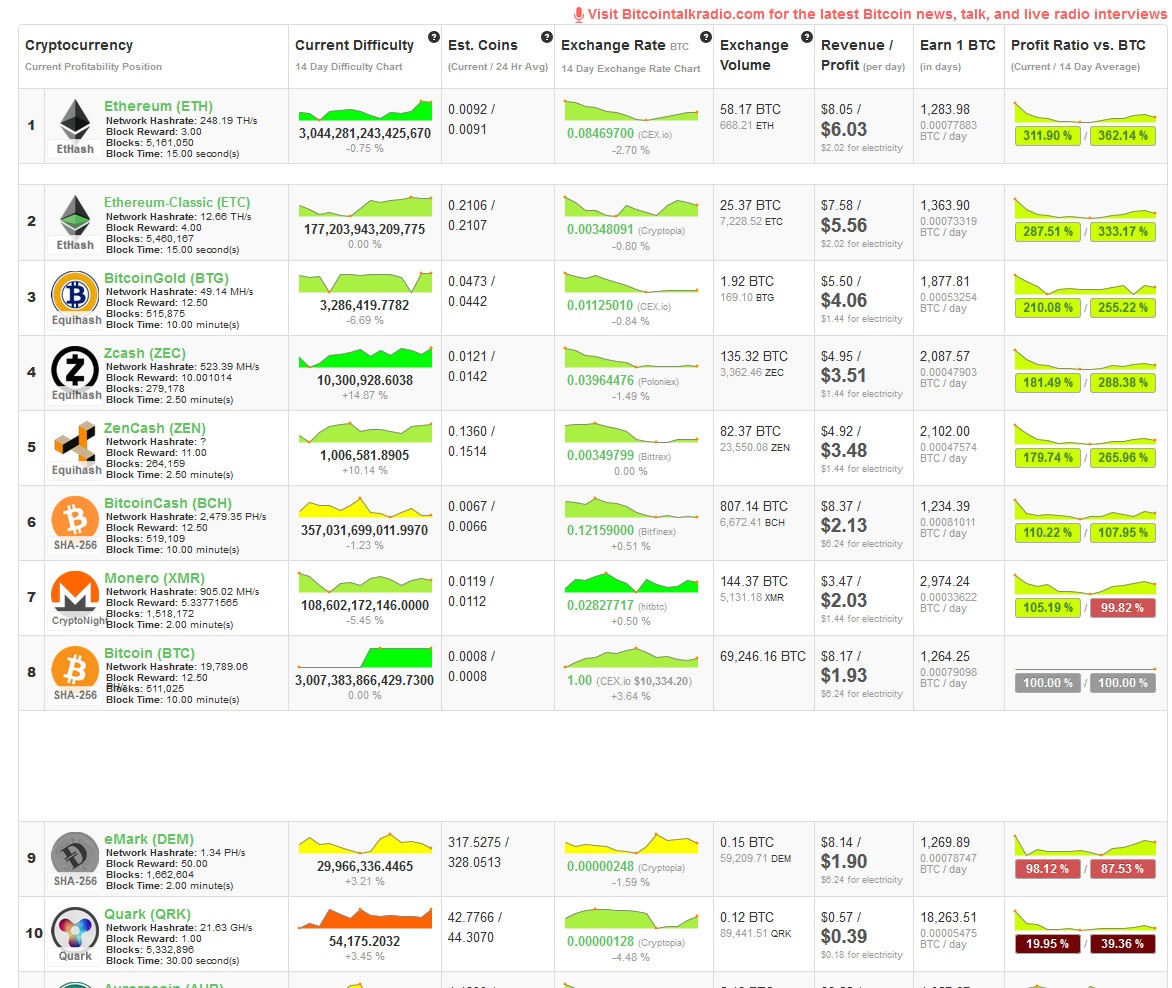This screenshot has width=1172, height=988.
Task: Open the Bitcoin (BTC) coin link
Action: pyautogui.click(x=149, y=653)
